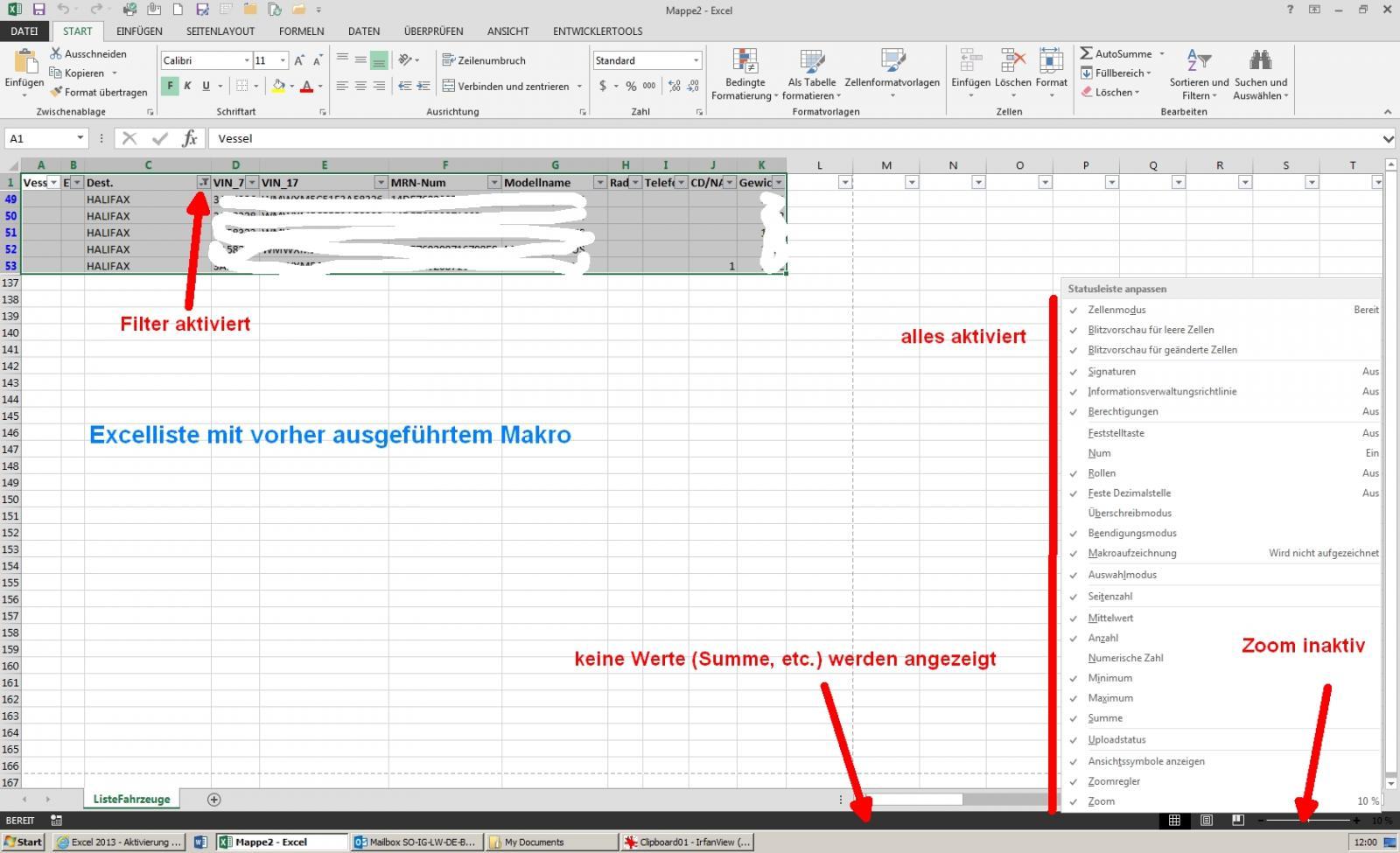
Task: Switch to the FORMELN tab
Action: [x=301, y=31]
